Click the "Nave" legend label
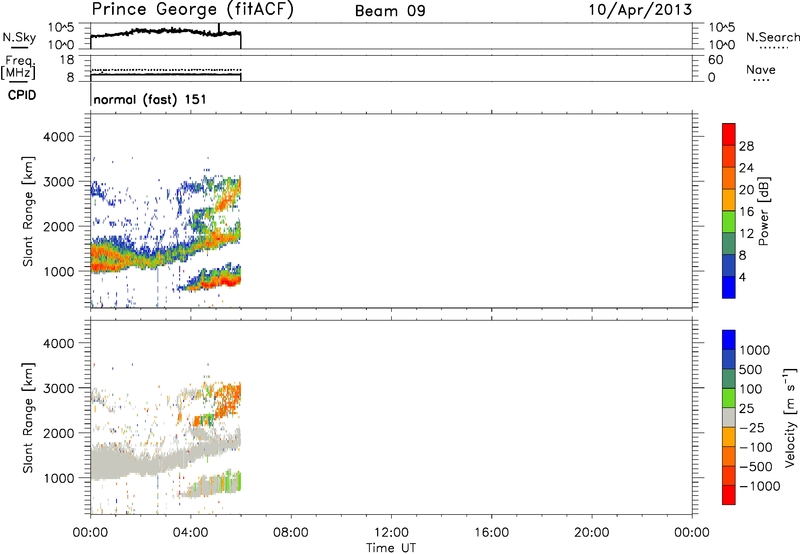The height and width of the screenshot is (554, 800). [760, 70]
